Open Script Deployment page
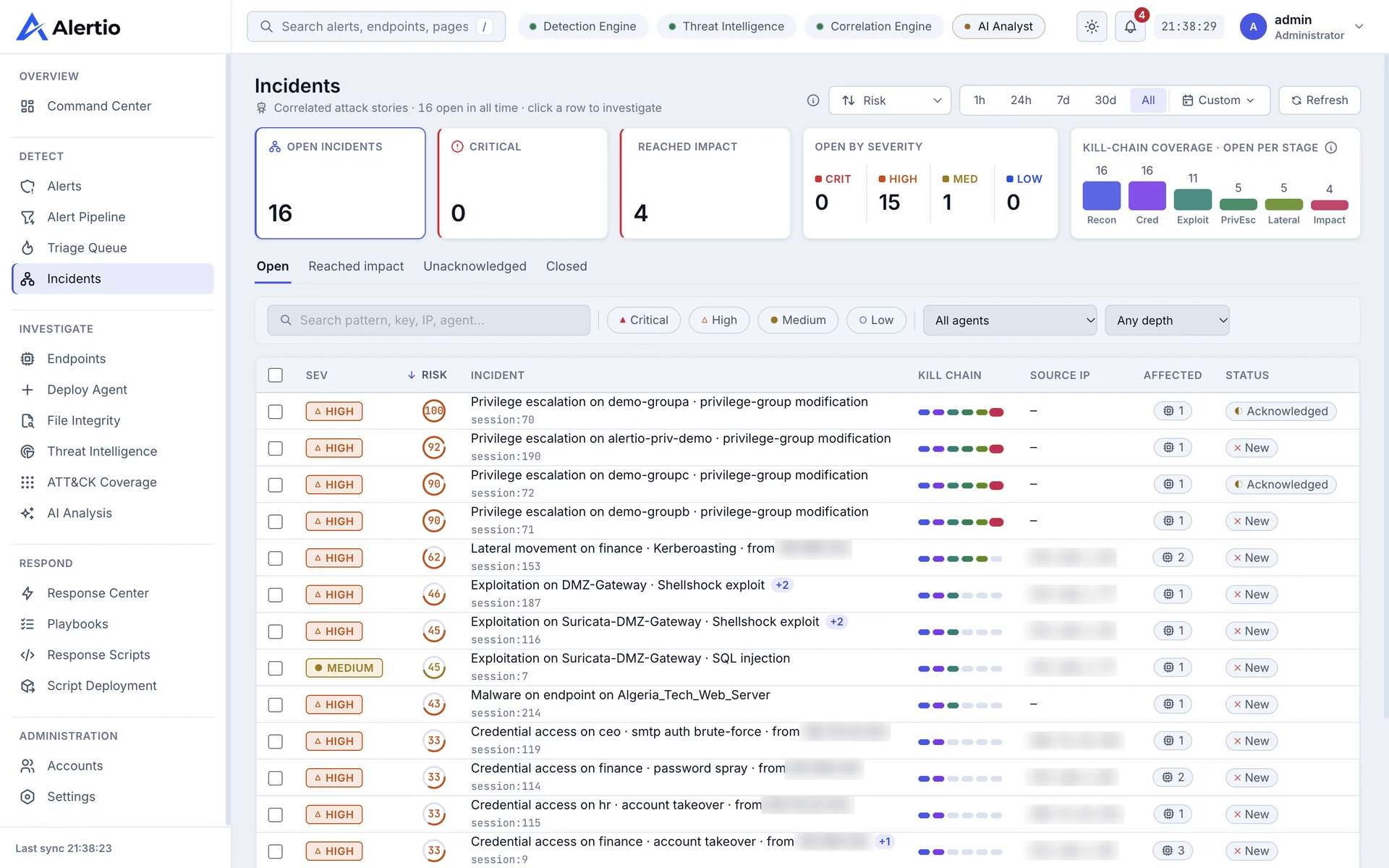The image size is (1389, 868). click(113, 686)
